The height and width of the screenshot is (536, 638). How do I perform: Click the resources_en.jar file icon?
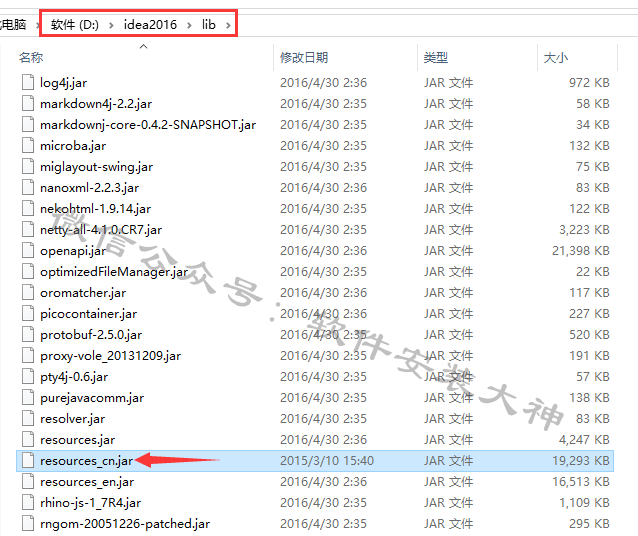pos(28,481)
